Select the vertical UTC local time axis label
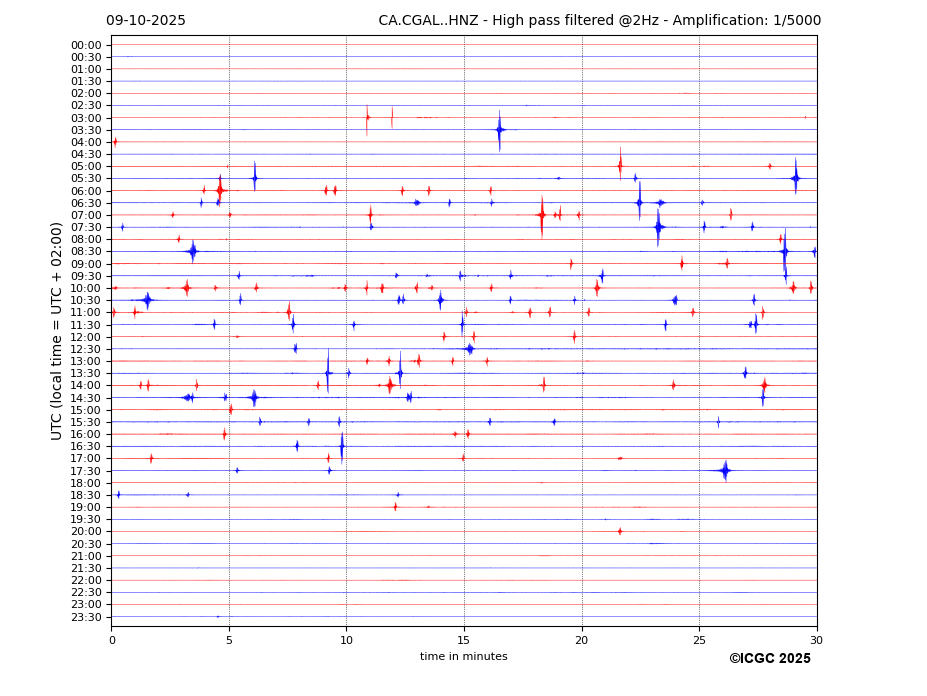927x696 pixels. click(x=57, y=330)
